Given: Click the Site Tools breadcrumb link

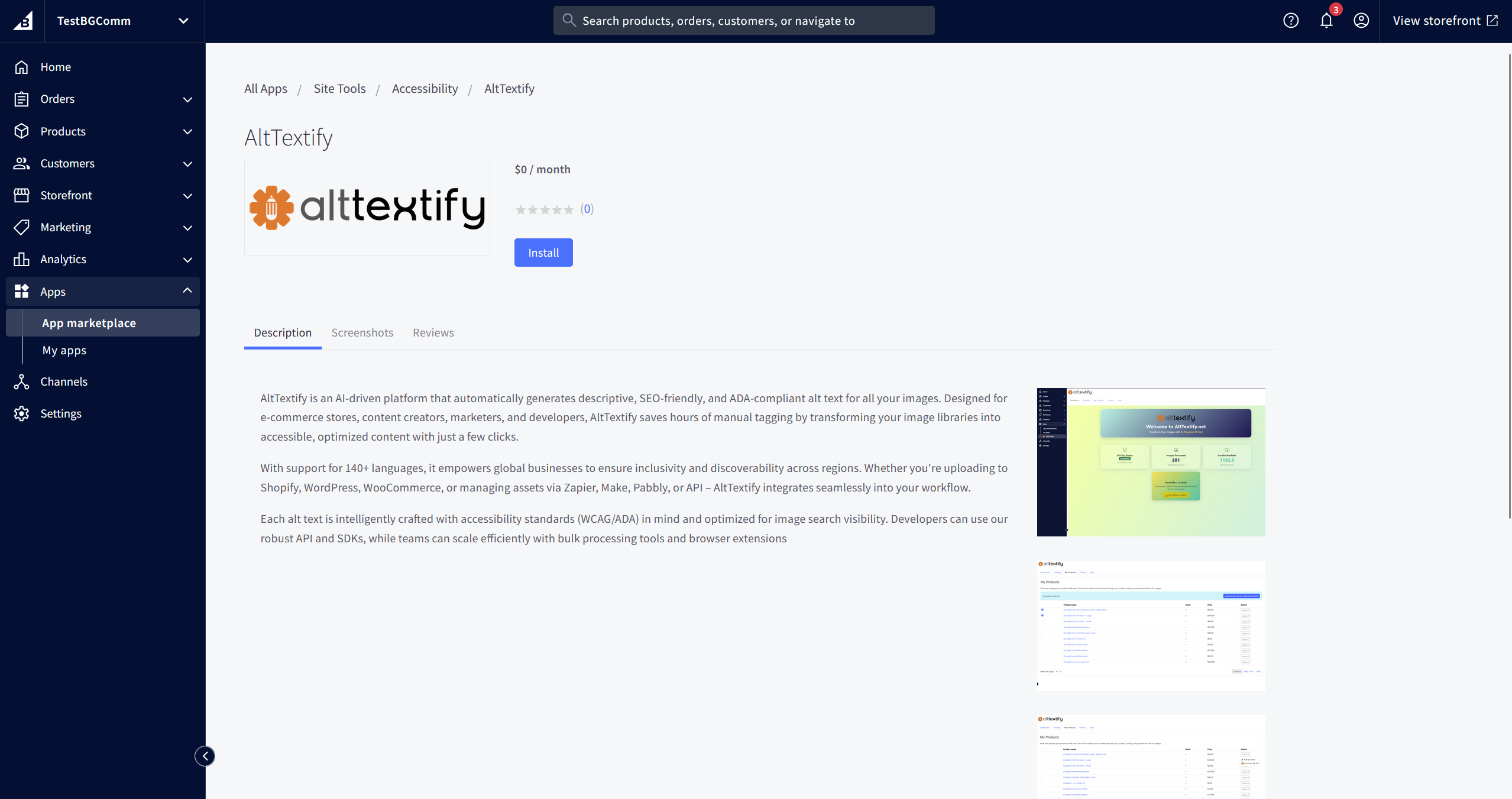Looking at the screenshot, I should point(339,89).
